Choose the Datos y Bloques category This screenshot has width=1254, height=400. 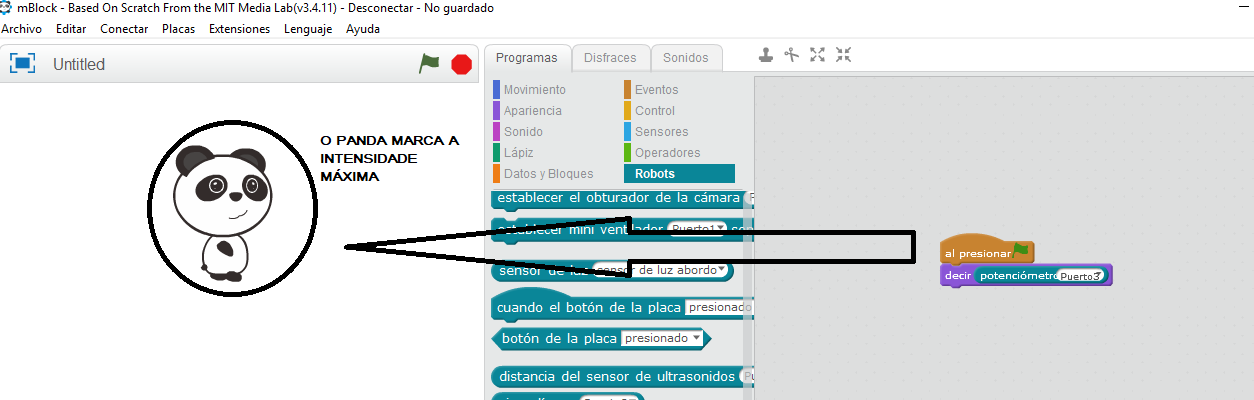tap(548, 174)
